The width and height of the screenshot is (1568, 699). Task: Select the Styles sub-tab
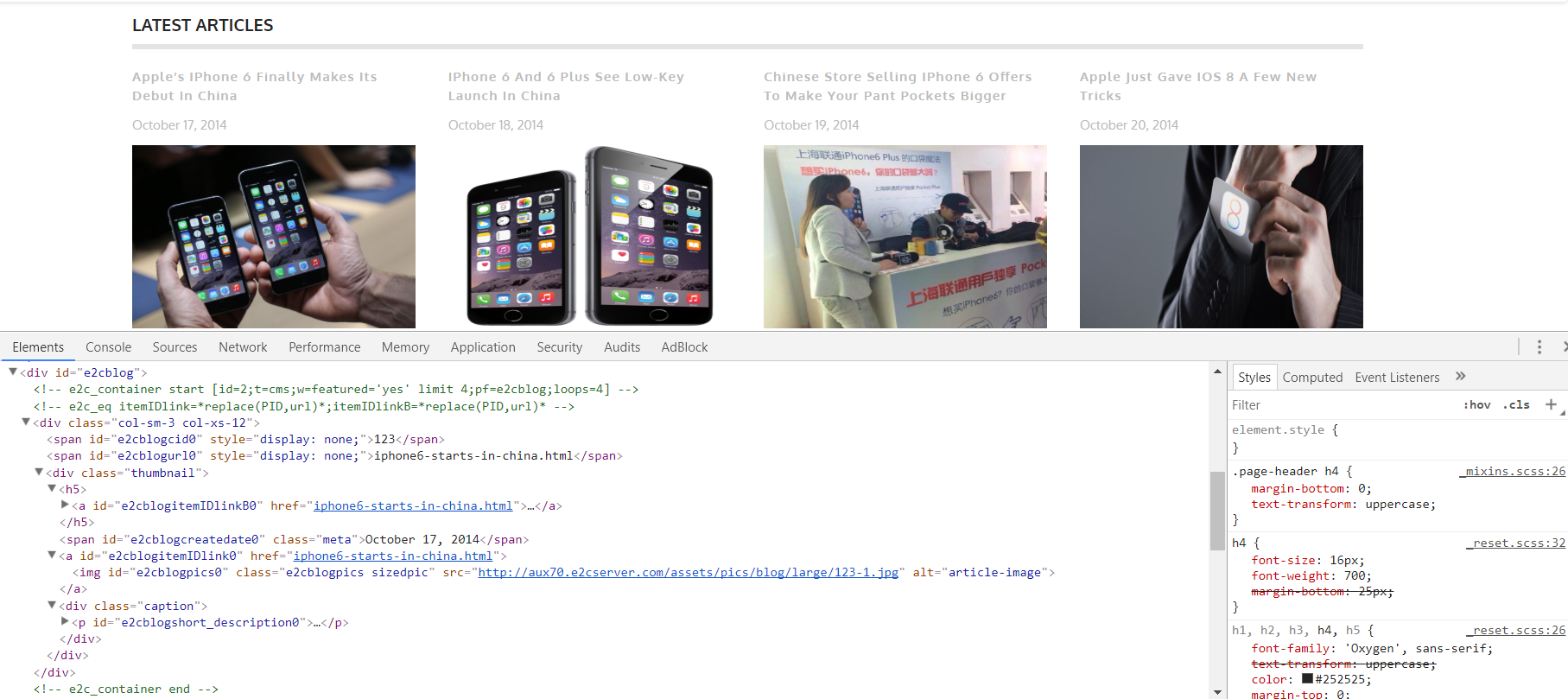[1254, 377]
